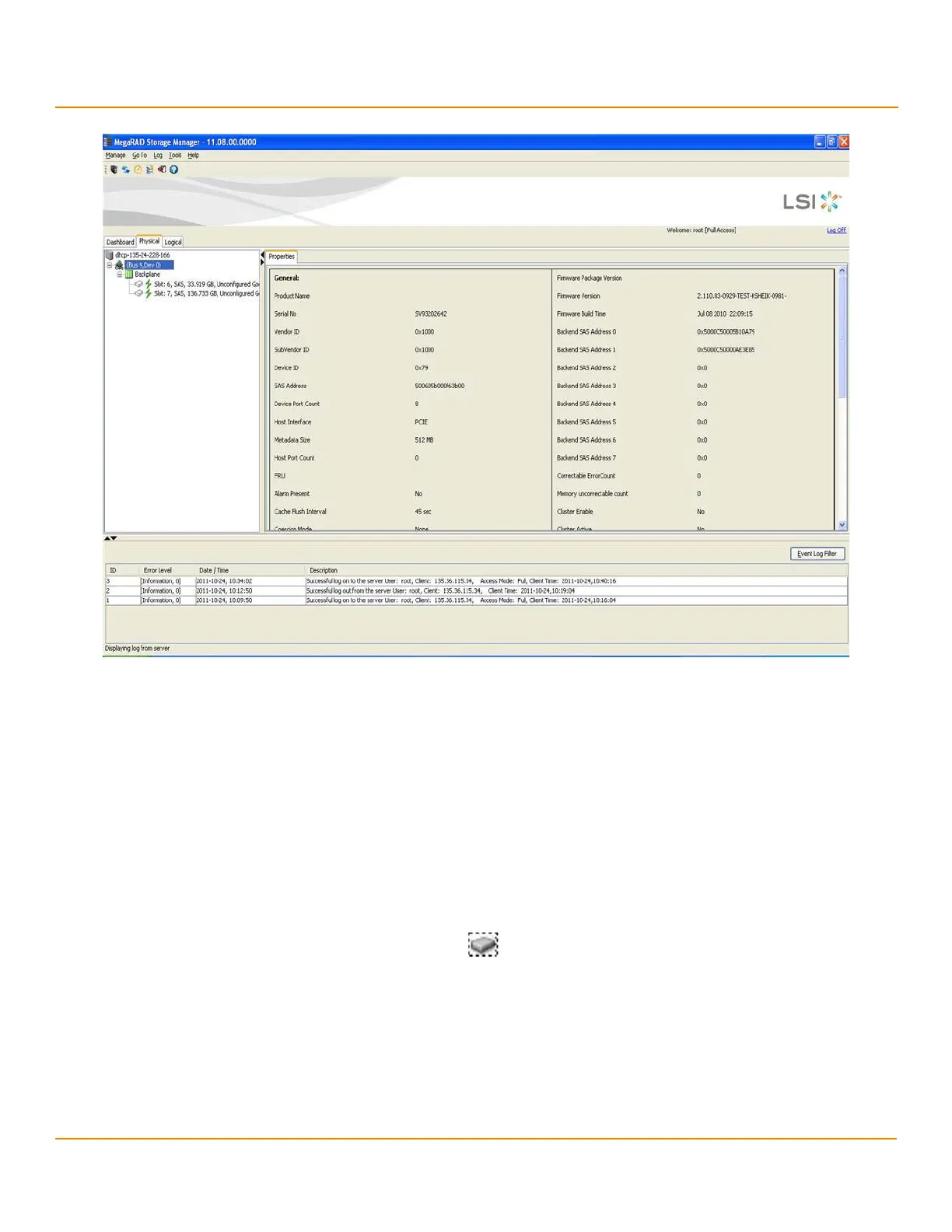Click Welcome: root [Full Access] text
Screen dimensions: 952x1232
point(701,230)
